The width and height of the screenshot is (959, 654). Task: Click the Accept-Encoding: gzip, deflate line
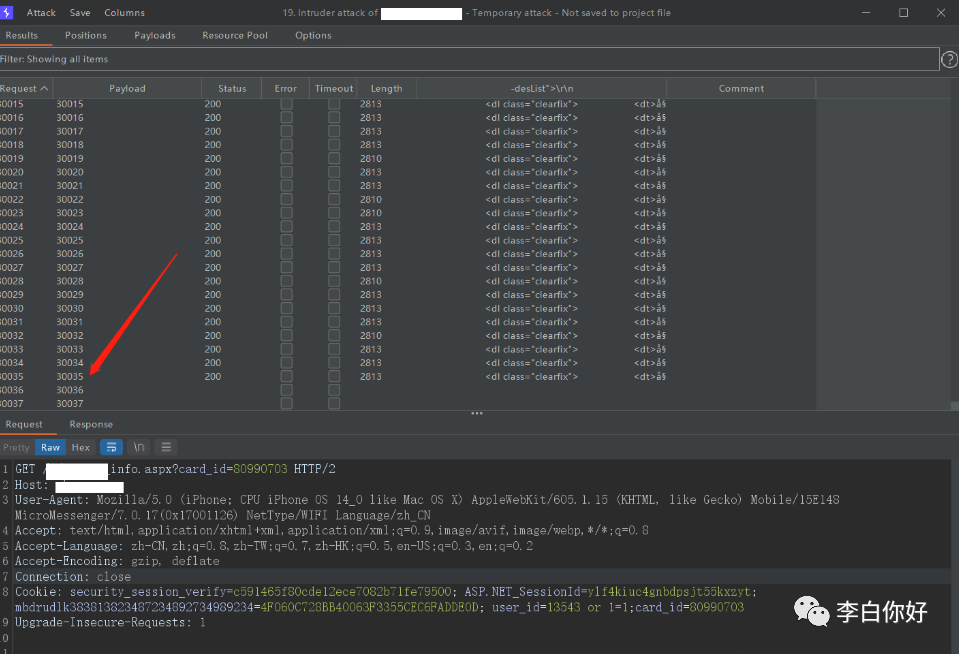(x=117, y=562)
